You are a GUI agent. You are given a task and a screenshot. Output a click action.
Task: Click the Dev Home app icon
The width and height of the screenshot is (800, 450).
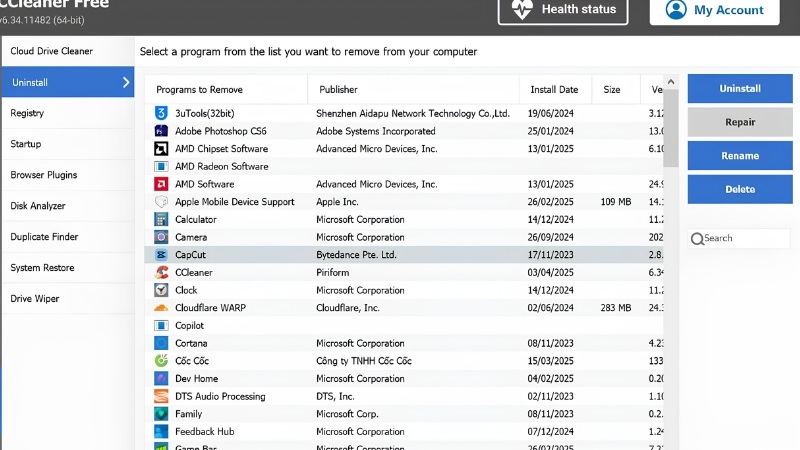tap(161, 379)
